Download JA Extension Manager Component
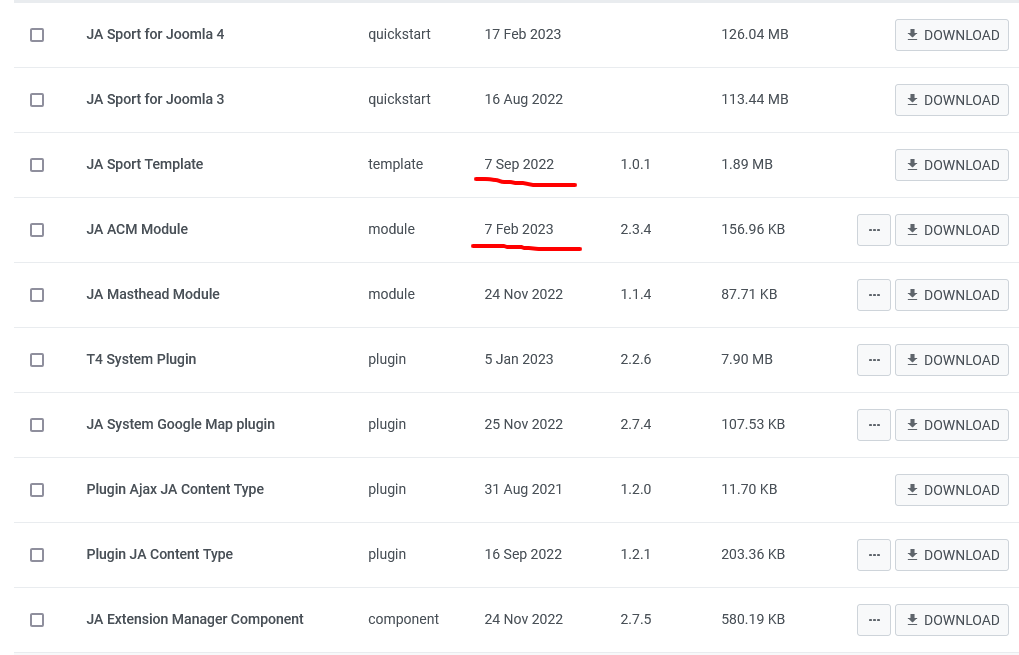 click(951, 620)
